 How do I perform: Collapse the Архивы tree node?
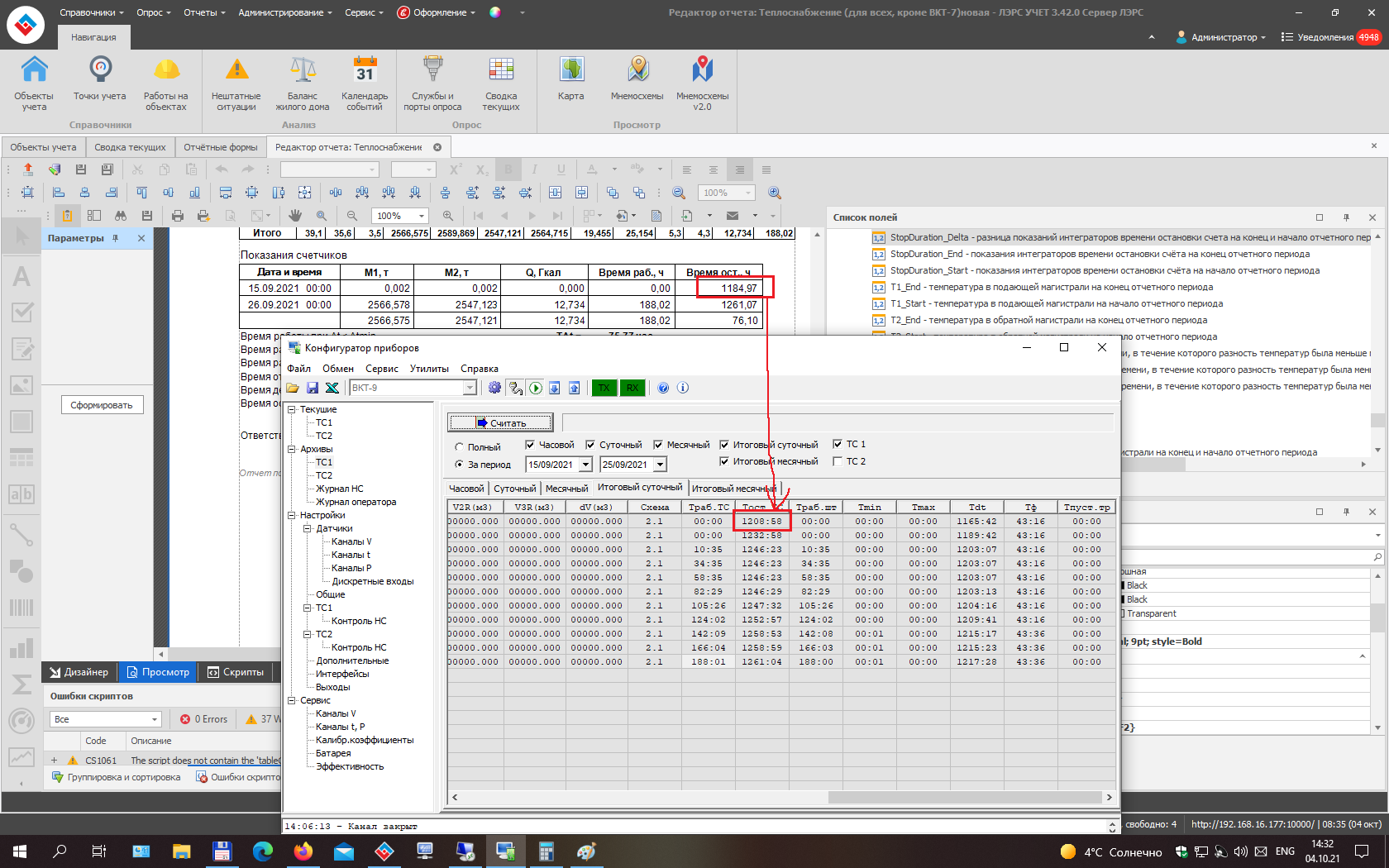point(292,449)
